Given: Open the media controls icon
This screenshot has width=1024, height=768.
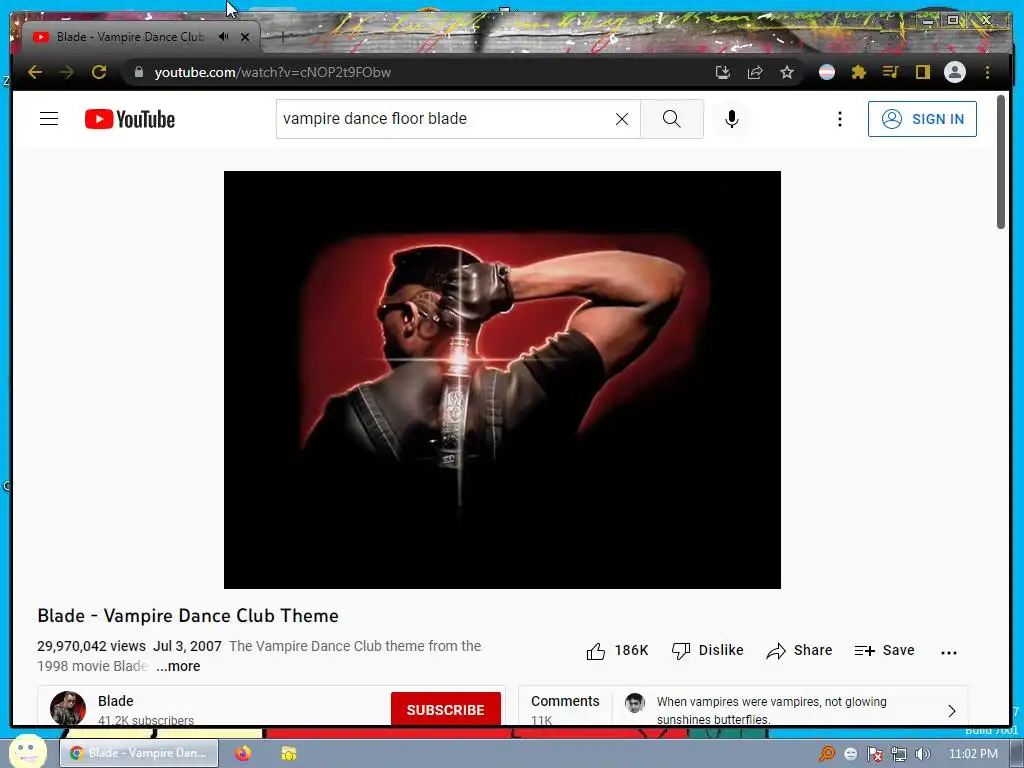Looking at the screenshot, I should point(891,72).
